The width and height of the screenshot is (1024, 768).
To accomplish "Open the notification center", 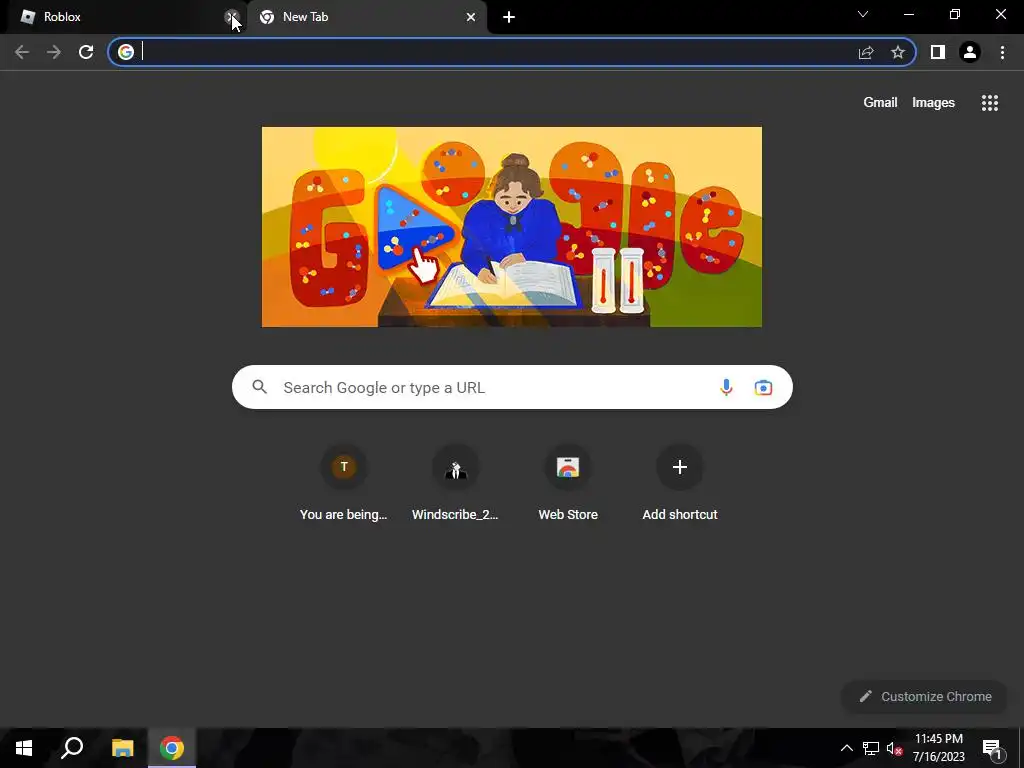I will pyautogui.click(x=992, y=748).
